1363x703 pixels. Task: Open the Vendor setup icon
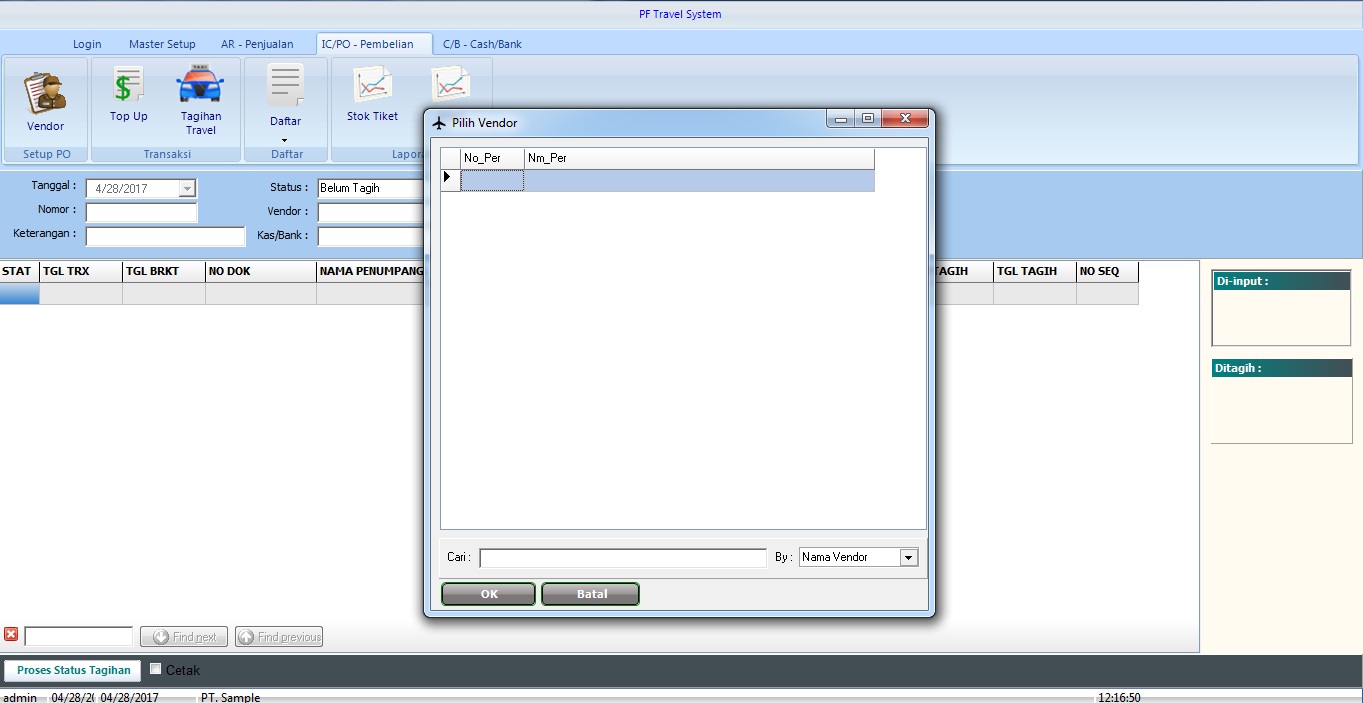(45, 93)
